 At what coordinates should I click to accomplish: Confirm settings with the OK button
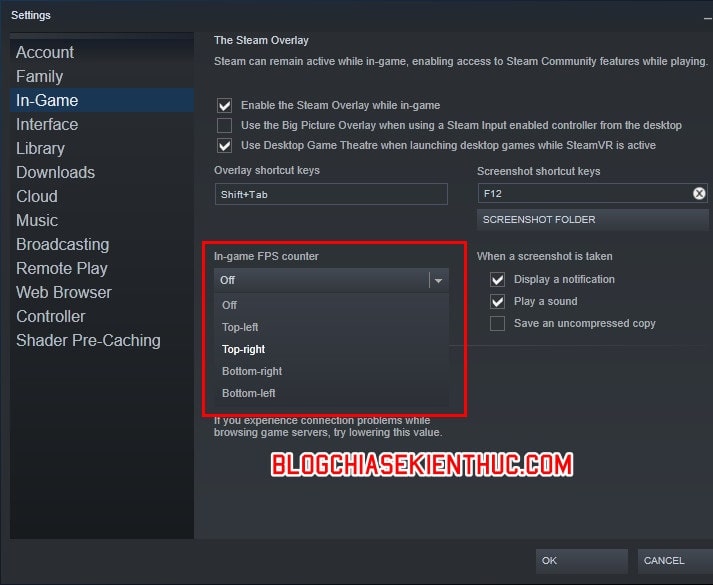coord(582,561)
